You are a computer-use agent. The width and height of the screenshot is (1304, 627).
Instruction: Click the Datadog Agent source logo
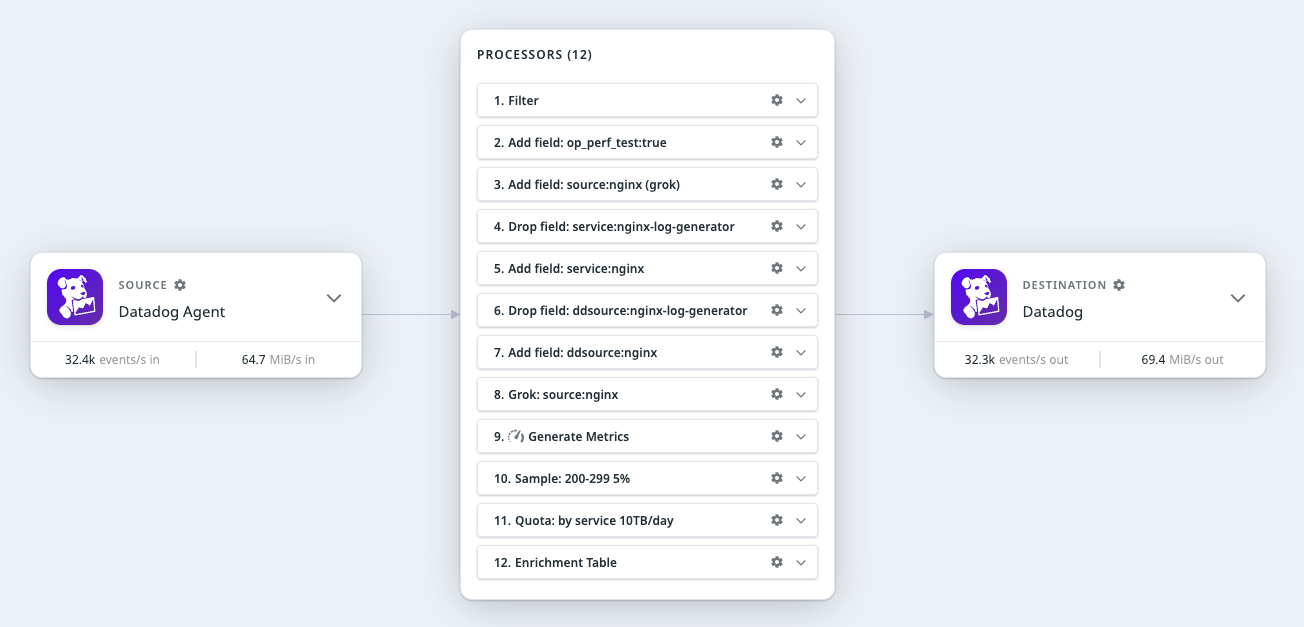point(74,297)
